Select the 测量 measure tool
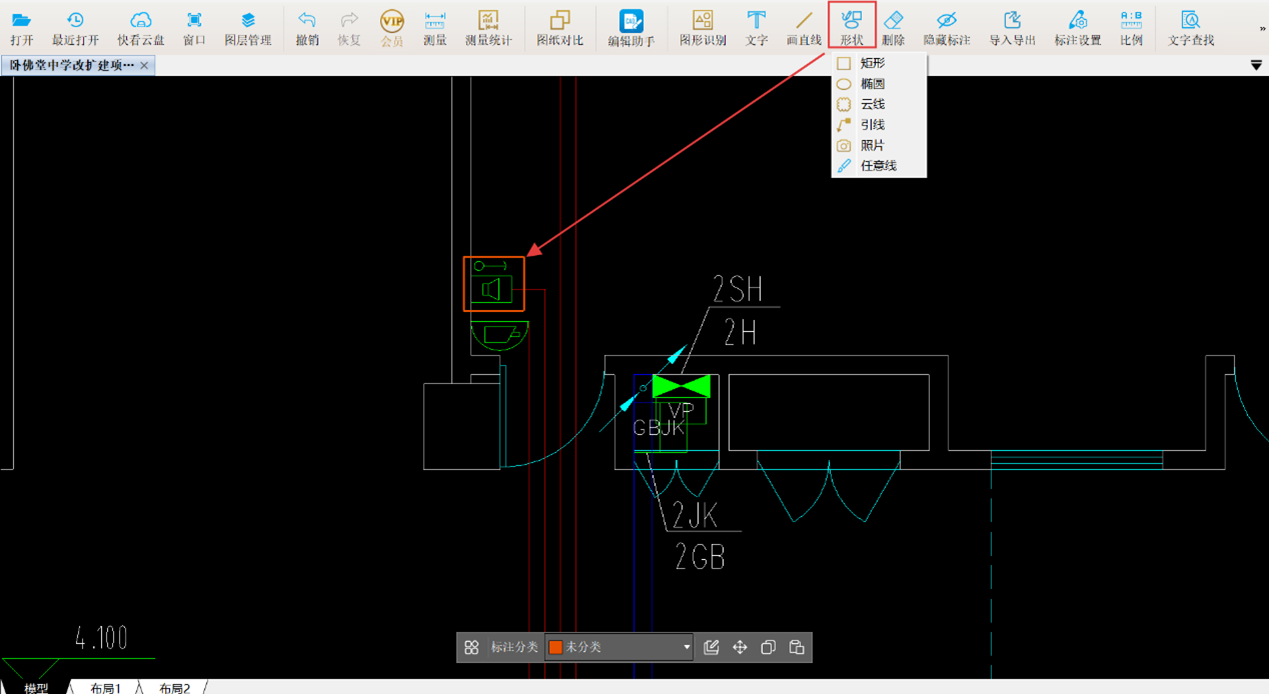This screenshot has width=1269, height=694. point(435,27)
